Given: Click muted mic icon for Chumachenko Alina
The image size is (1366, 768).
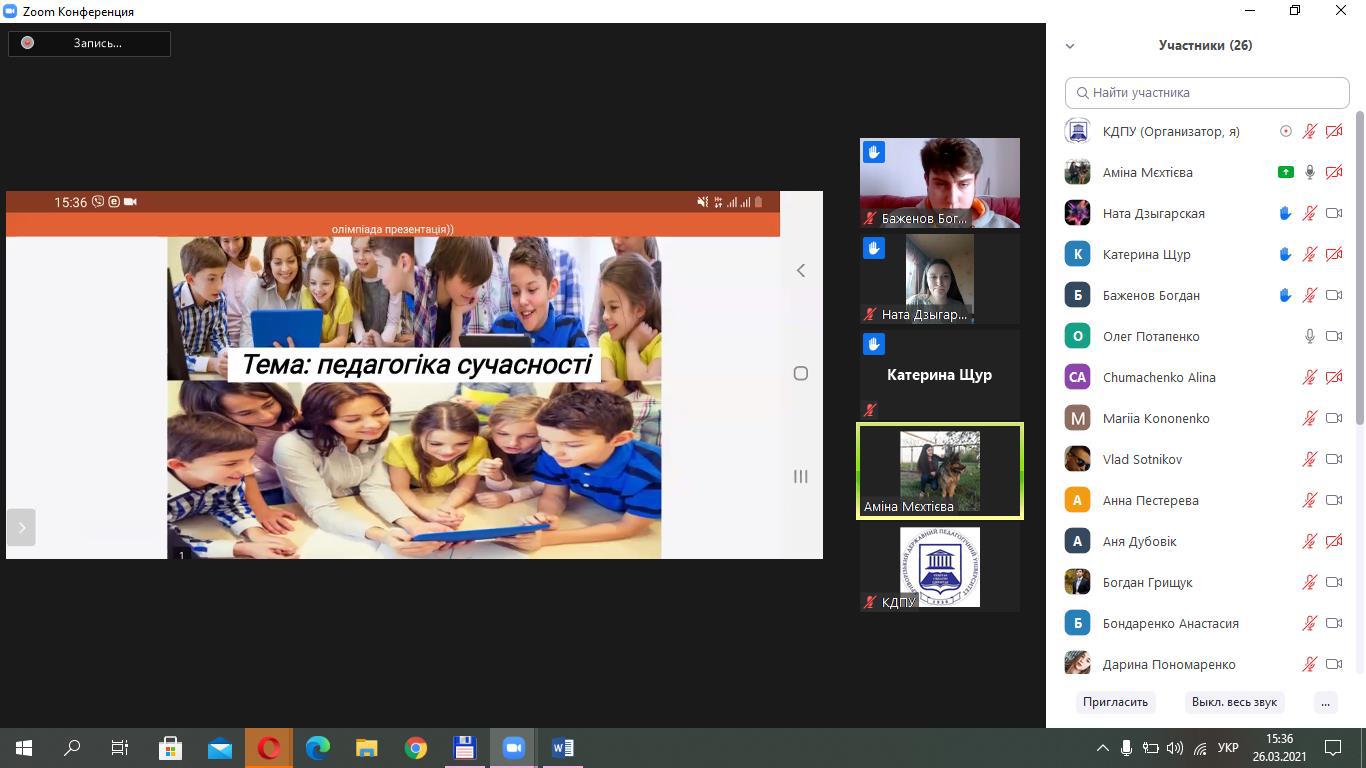Looking at the screenshot, I should pos(1310,377).
